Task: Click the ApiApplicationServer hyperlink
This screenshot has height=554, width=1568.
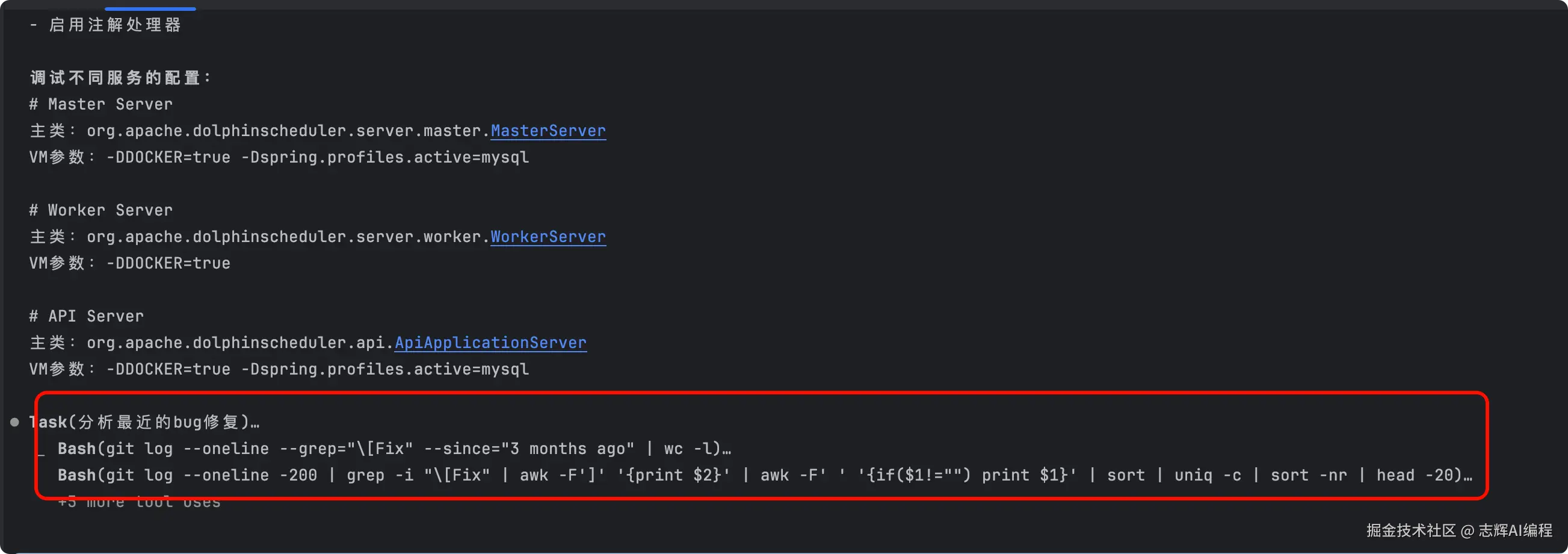Action: (x=490, y=343)
